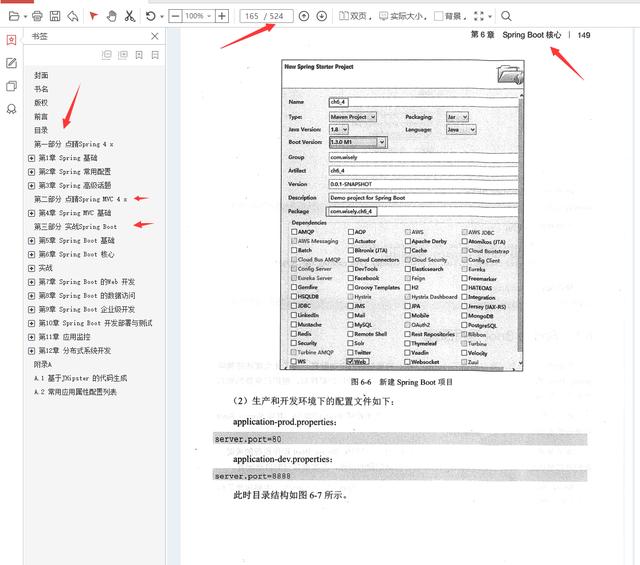Image resolution: width=640 pixels, height=565 pixels.
Task: Expand the 第1章 Spring 基础 bookmark
Action: (31, 158)
